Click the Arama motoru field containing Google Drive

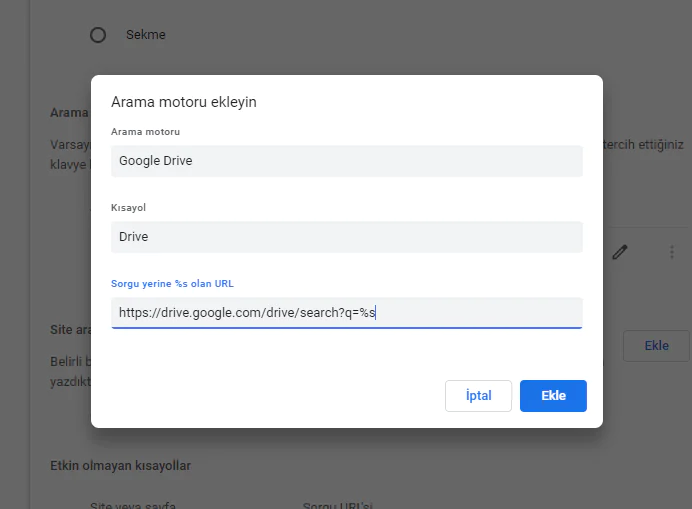pyautogui.click(x=346, y=161)
